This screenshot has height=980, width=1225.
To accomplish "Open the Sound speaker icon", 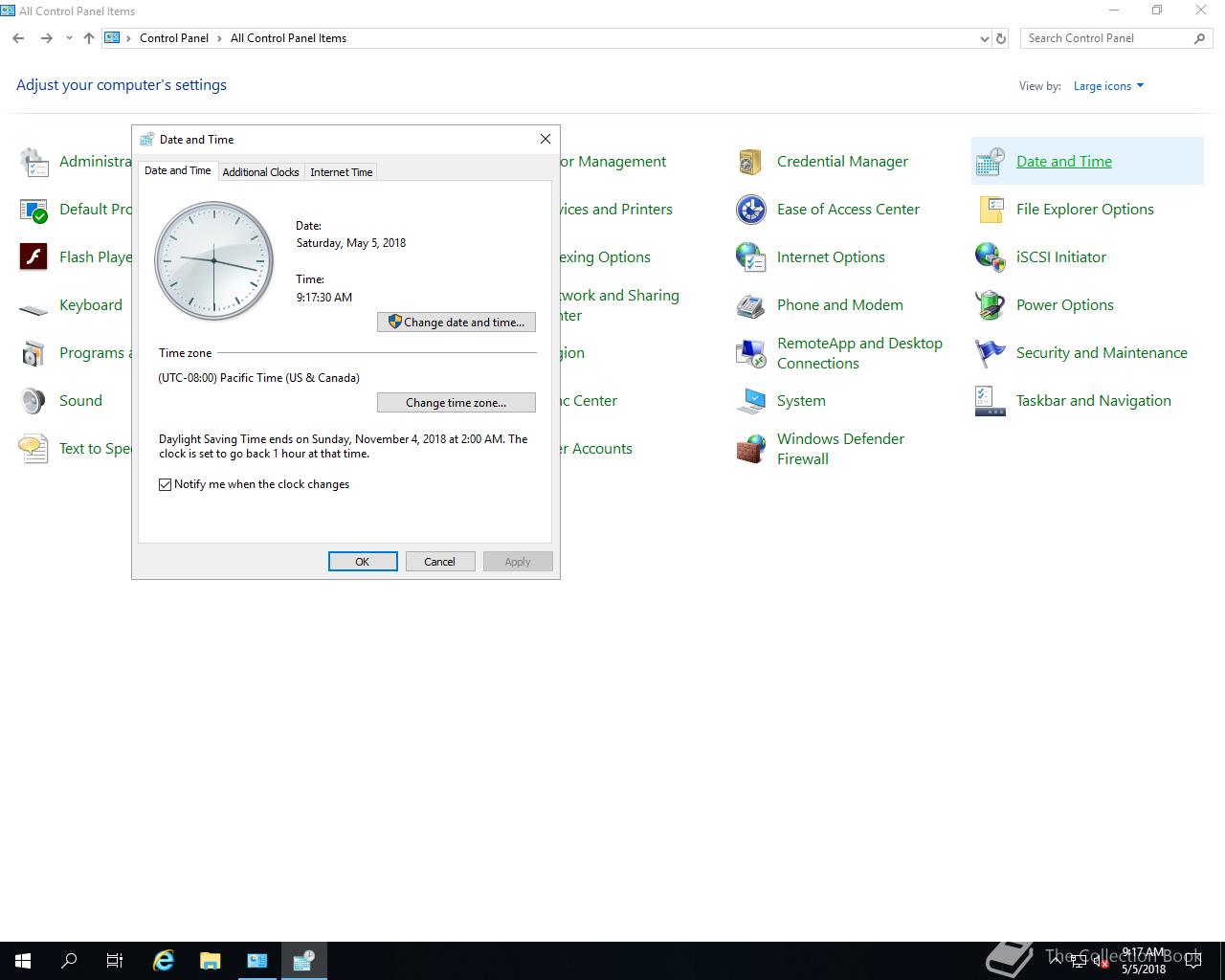I will 33,401.
